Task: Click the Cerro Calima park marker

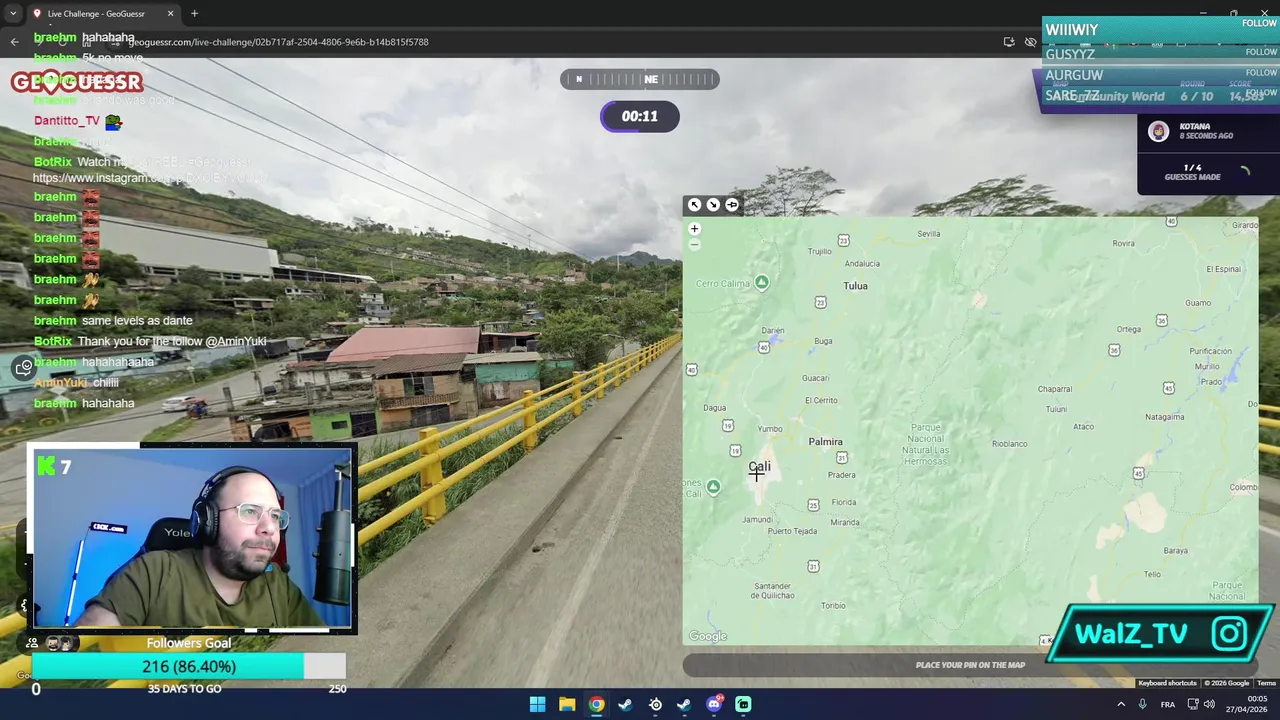Action: [x=761, y=283]
